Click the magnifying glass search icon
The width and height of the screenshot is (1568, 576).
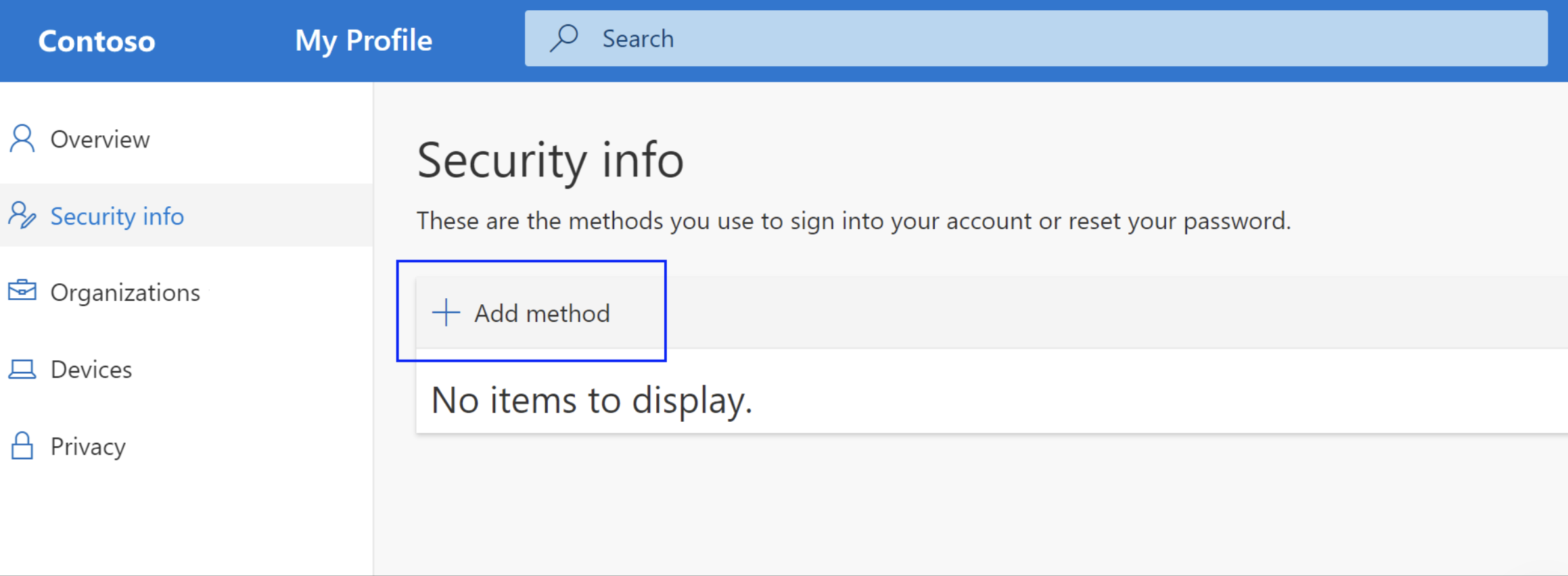tap(563, 39)
